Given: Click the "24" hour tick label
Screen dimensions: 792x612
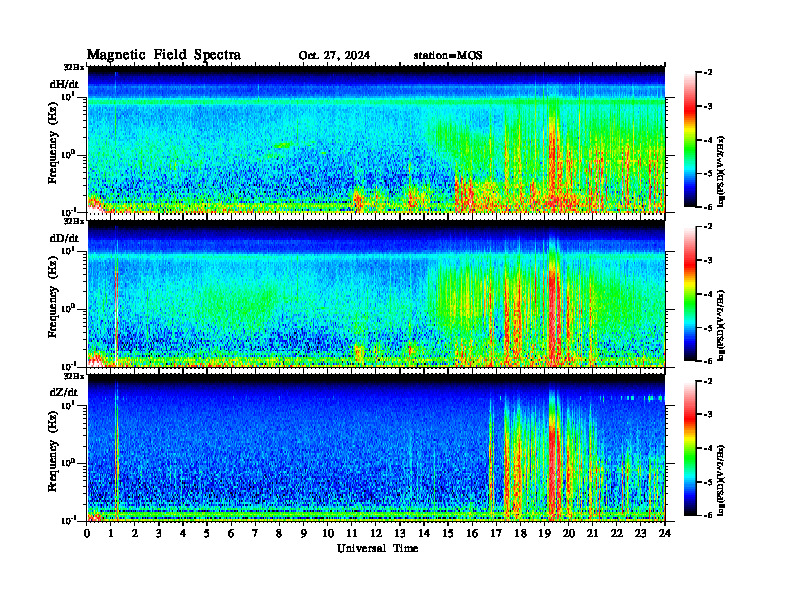Looking at the screenshot, I should tap(665, 533).
